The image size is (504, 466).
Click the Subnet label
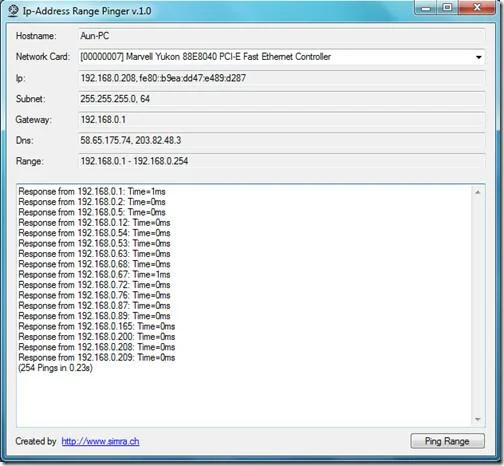tap(30, 99)
